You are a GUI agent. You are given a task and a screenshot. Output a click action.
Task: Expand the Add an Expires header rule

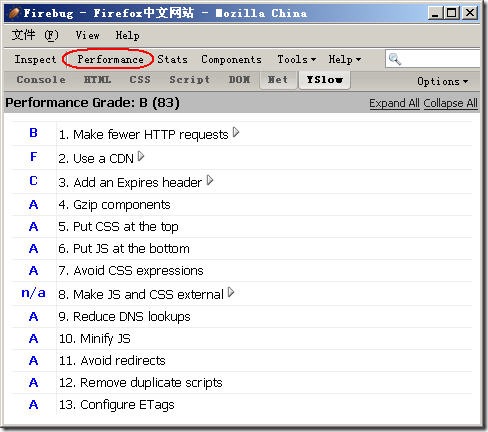point(210,180)
